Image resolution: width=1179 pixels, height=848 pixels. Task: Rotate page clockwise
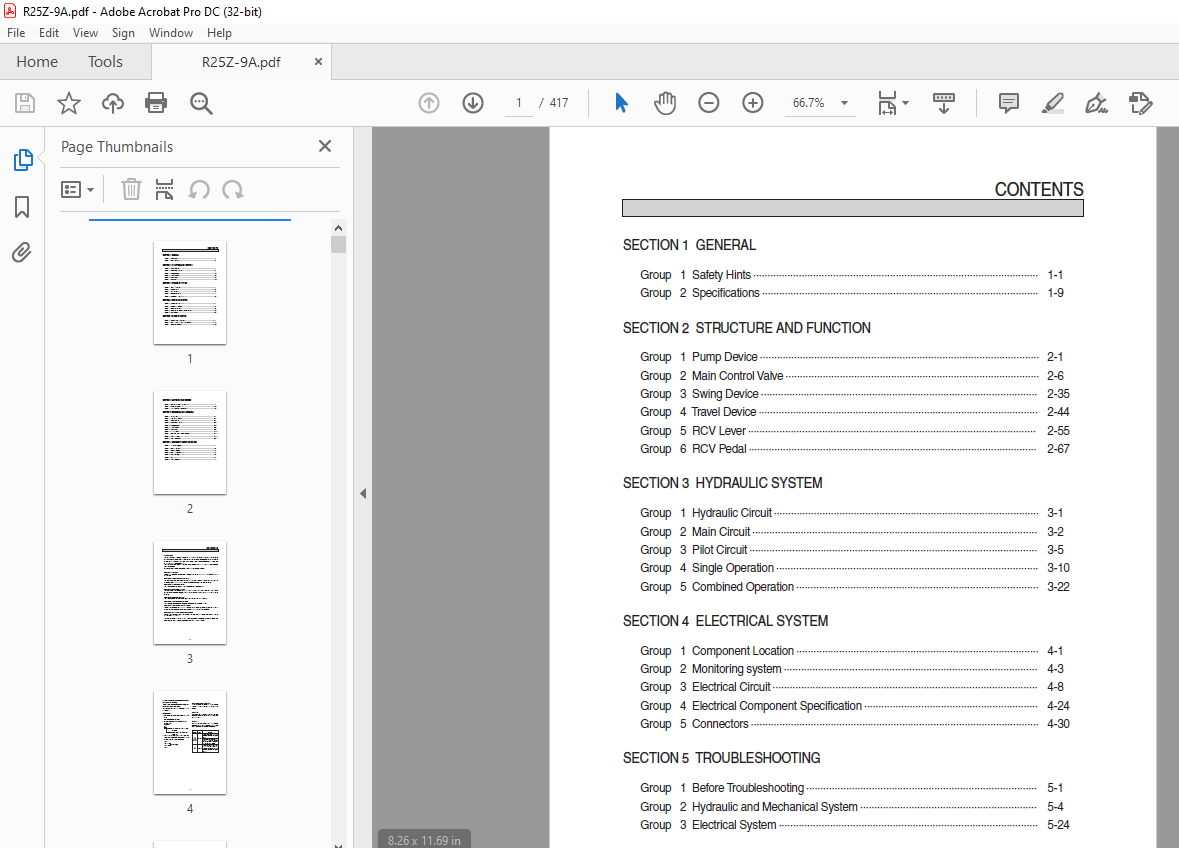coord(233,189)
